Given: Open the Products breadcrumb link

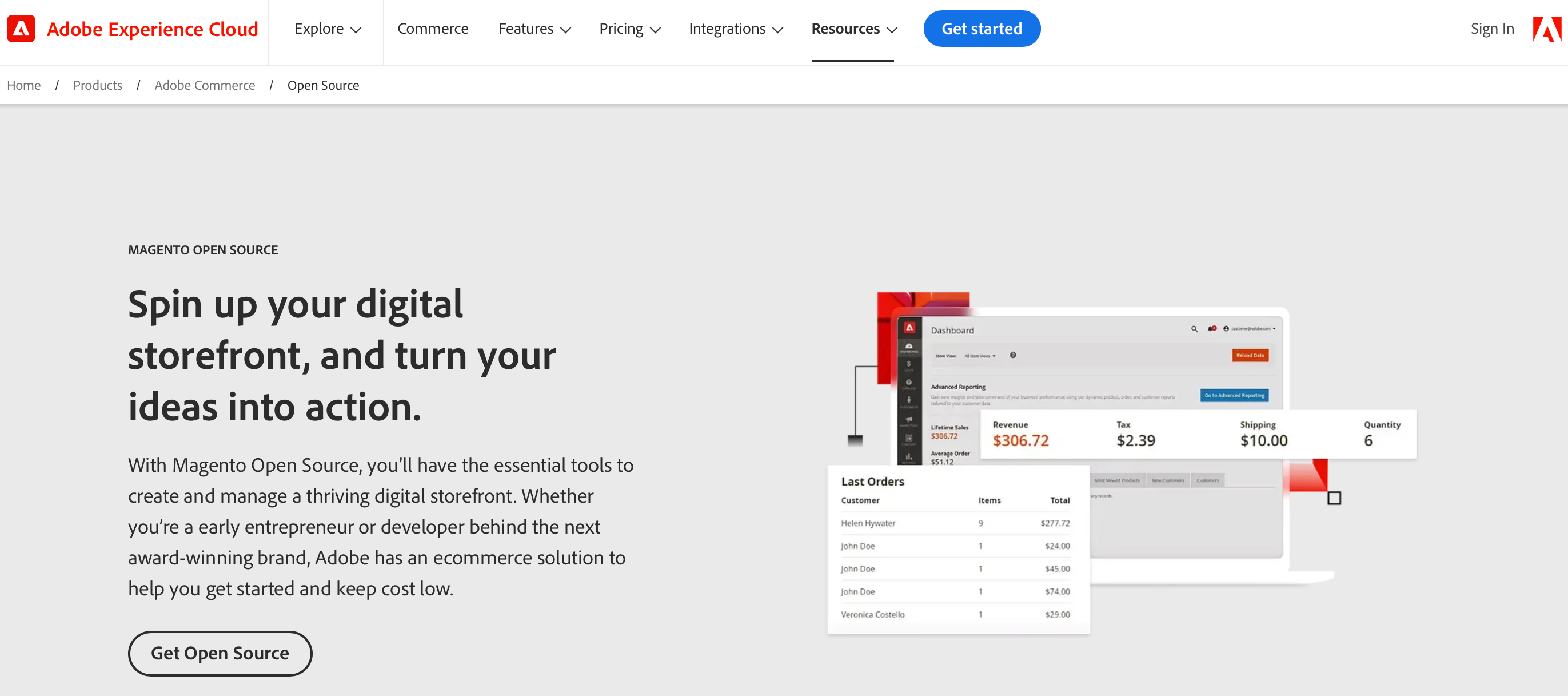Looking at the screenshot, I should [x=97, y=85].
